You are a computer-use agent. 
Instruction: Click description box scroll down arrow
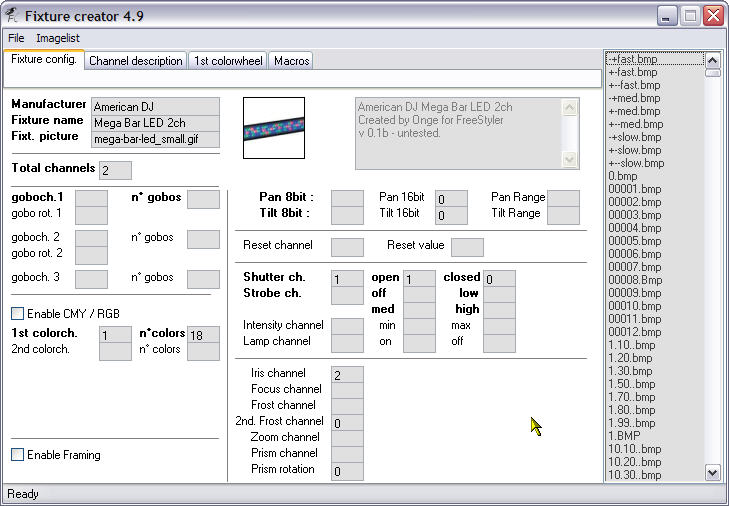[570, 160]
